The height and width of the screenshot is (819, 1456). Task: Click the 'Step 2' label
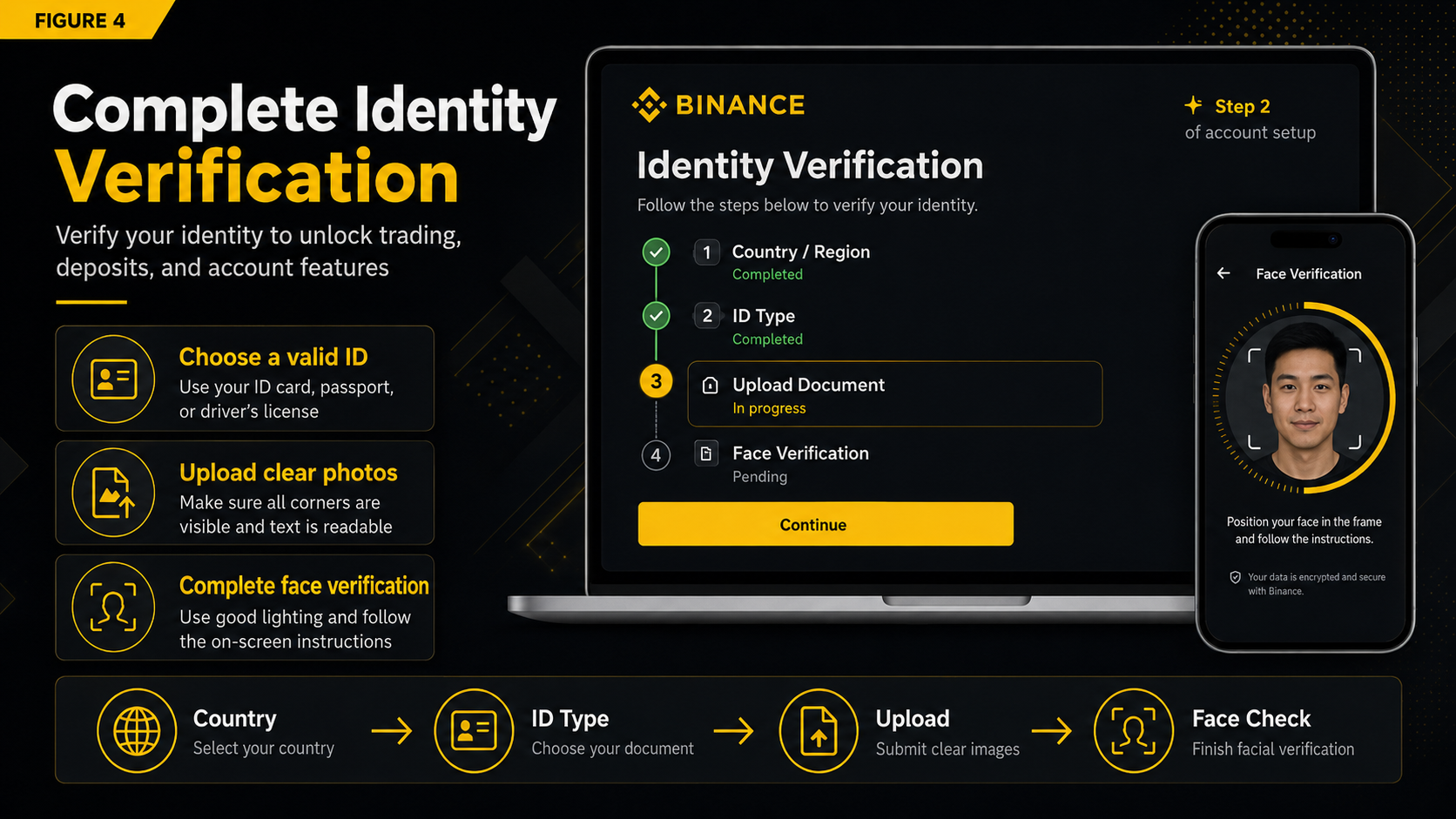coord(1243,106)
